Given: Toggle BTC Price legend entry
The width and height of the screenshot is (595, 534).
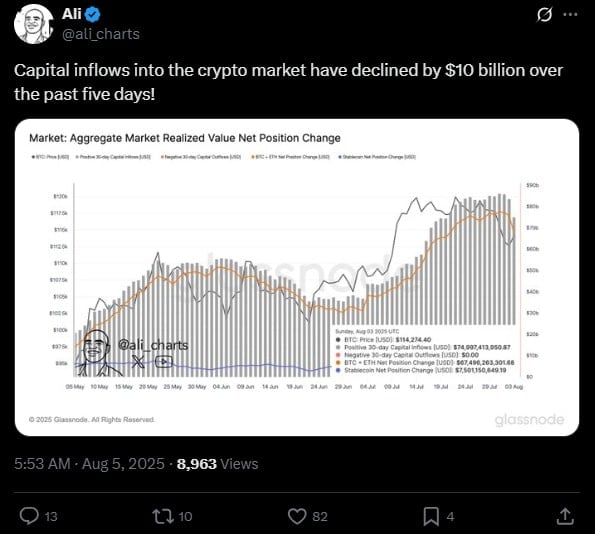Looking at the screenshot, I should pyautogui.click(x=50, y=157).
